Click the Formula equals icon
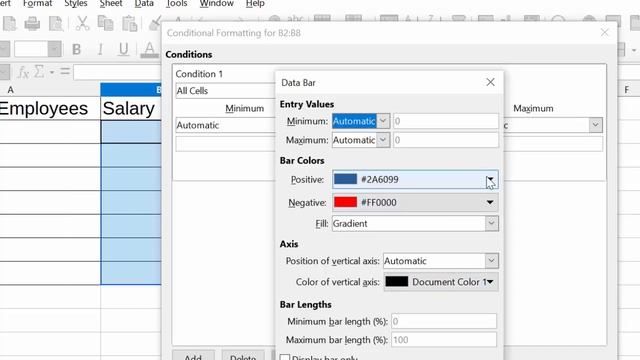 (65, 72)
